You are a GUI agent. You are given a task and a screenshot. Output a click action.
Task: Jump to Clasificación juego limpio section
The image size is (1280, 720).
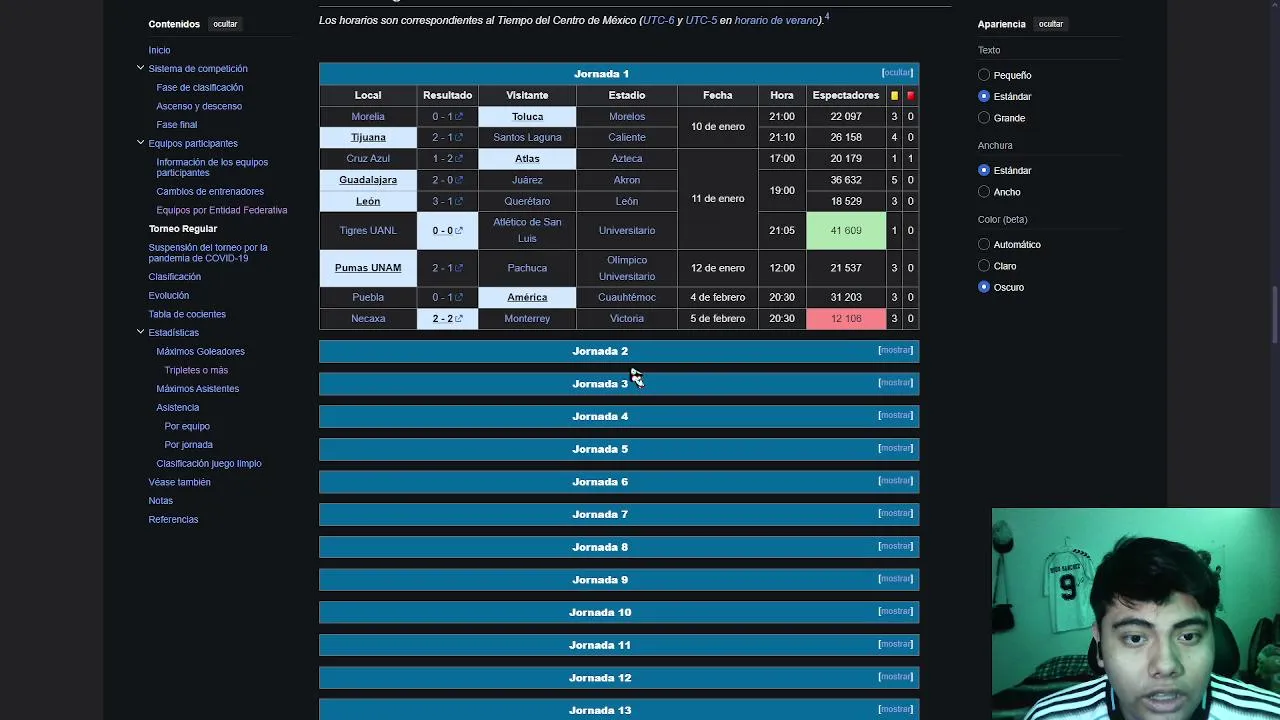[209, 463]
